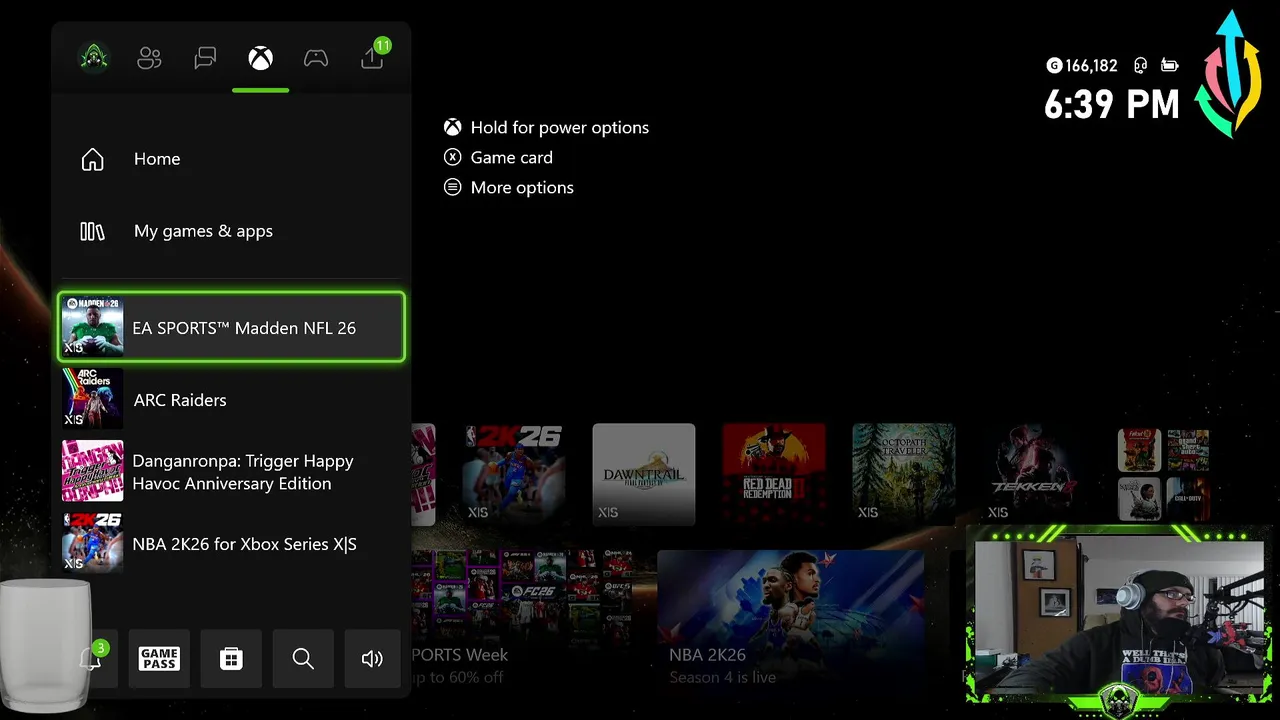Go to Home in the guide
Screen dimensions: 1280x720
click(x=232, y=159)
